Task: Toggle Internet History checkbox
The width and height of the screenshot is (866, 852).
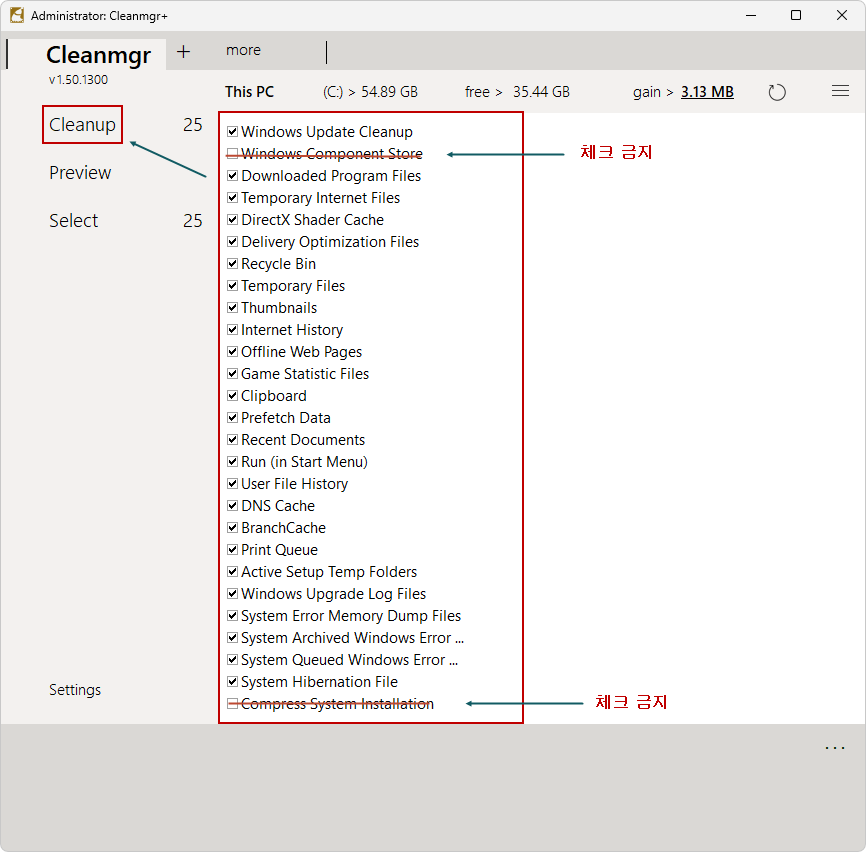Action: tap(233, 330)
